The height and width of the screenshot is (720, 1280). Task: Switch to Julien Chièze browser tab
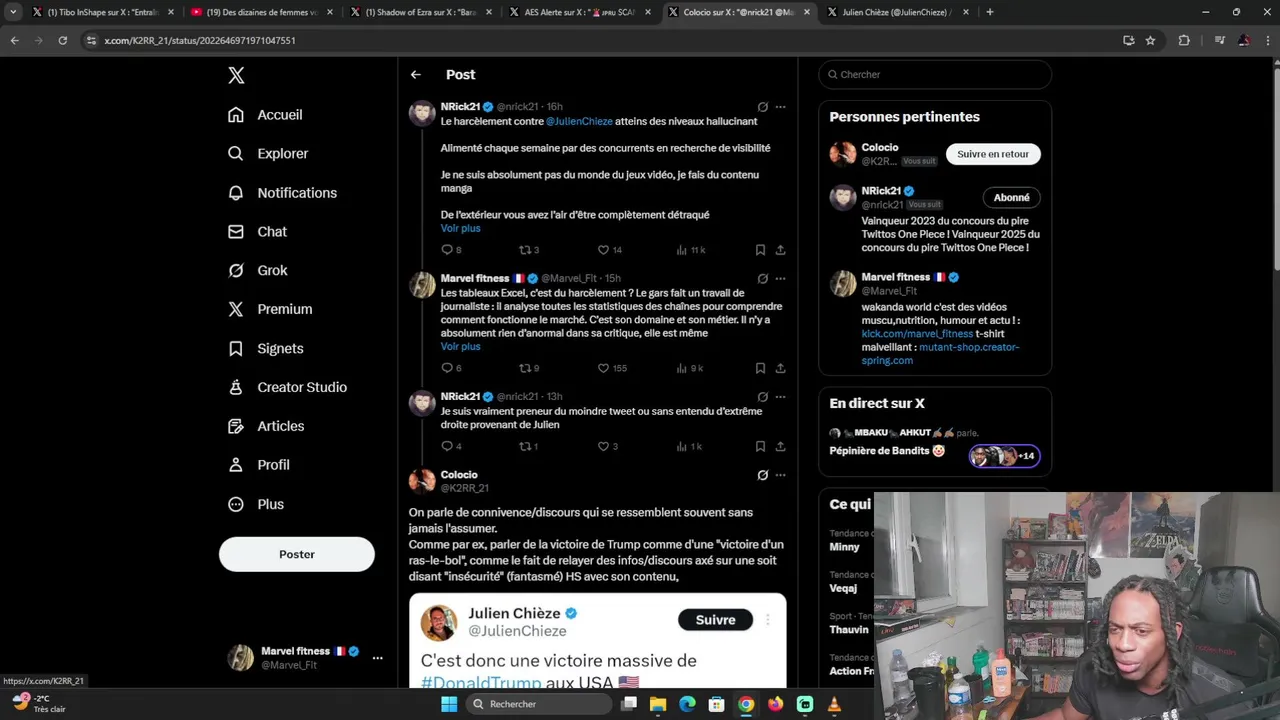pos(895,12)
